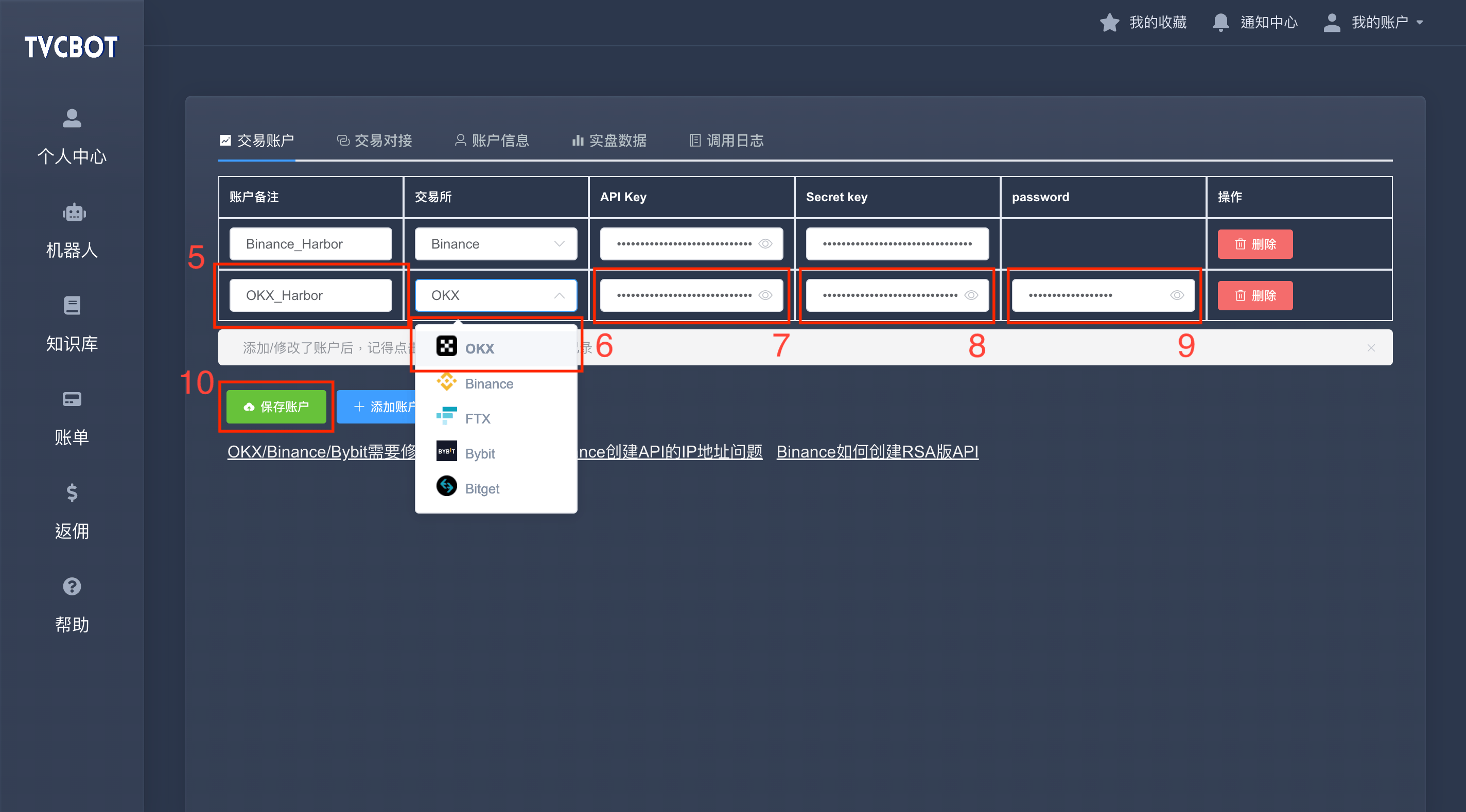Viewport: 1466px width, 812px height.
Task: Open the 账单 card icon
Action: [72, 399]
